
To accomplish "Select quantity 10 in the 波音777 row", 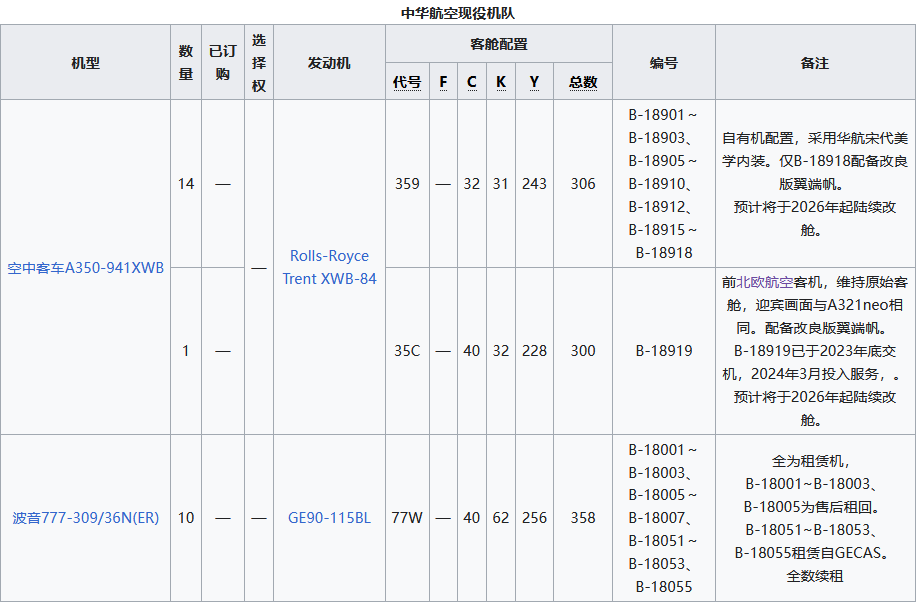I will coord(186,518).
